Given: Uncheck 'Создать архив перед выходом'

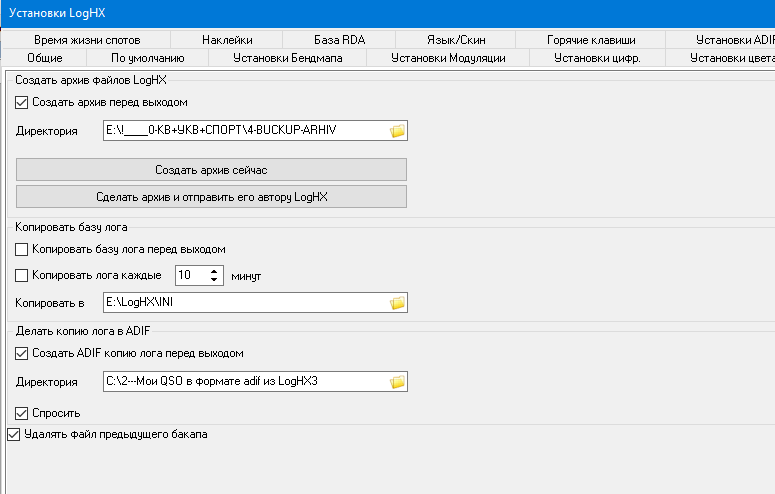Looking at the screenshot, I should [21, 102].
